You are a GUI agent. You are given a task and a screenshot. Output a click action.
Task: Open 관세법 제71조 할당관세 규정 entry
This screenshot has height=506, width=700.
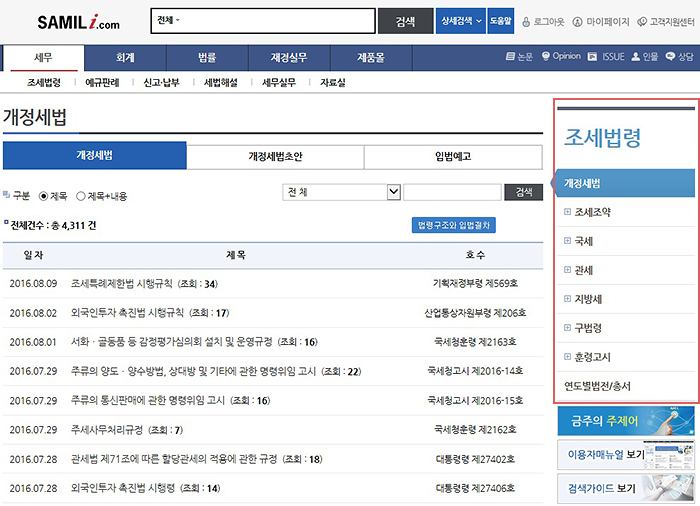174,459
